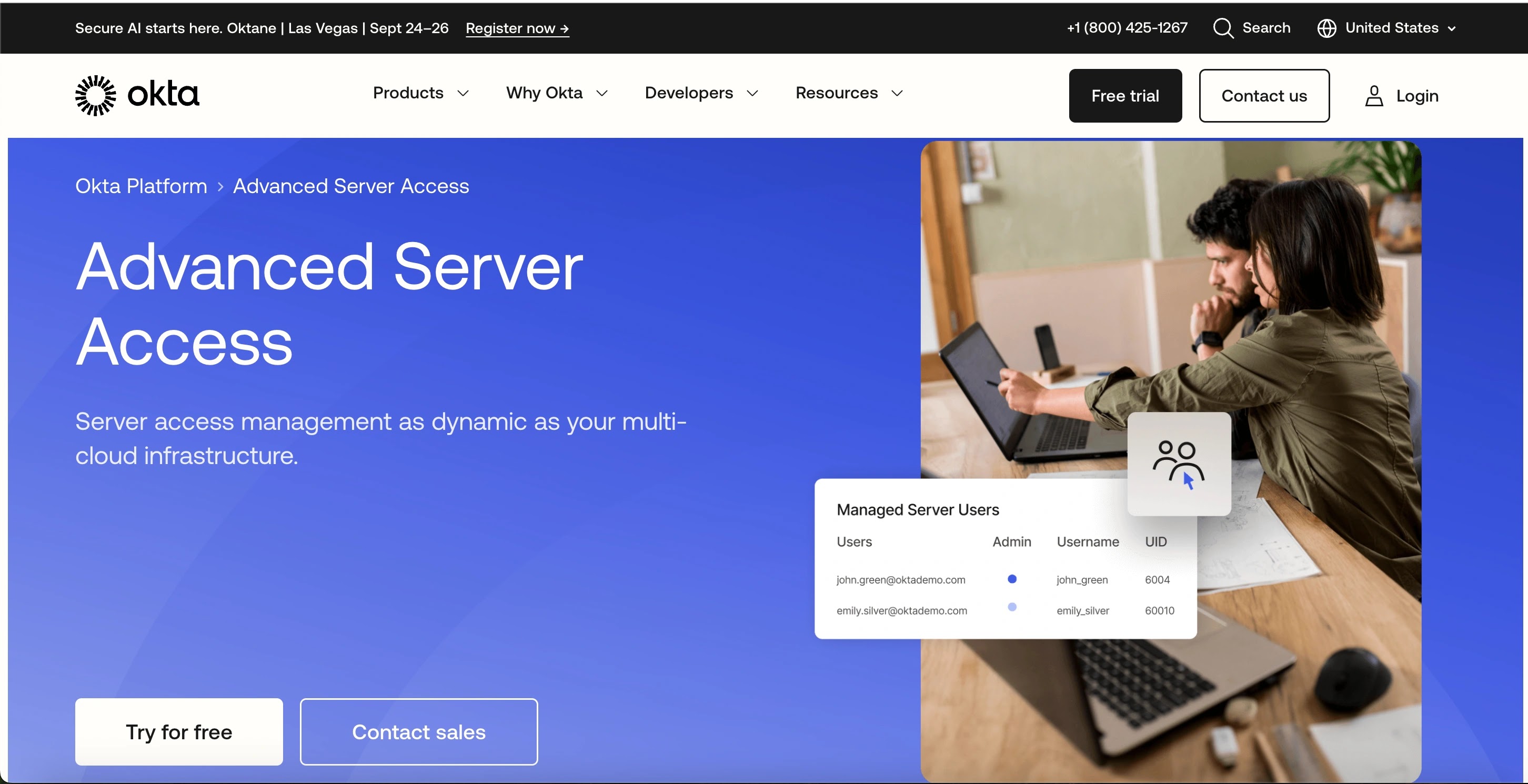The width and height of the screenshot is (1528, 784).
Task: Click the Contact us button
Action: coord(1263,95)
